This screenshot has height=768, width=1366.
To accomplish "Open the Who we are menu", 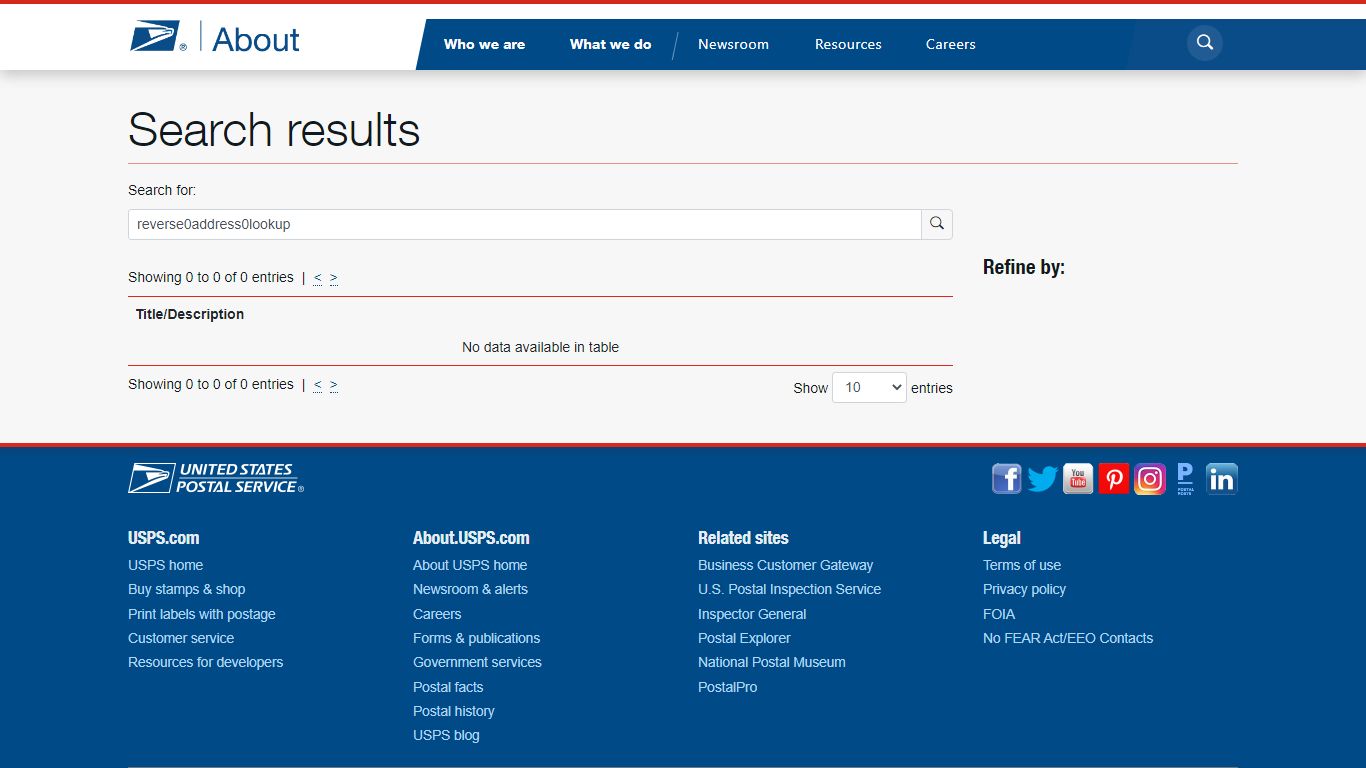I will pyautogui.click(x=484, y=44).
